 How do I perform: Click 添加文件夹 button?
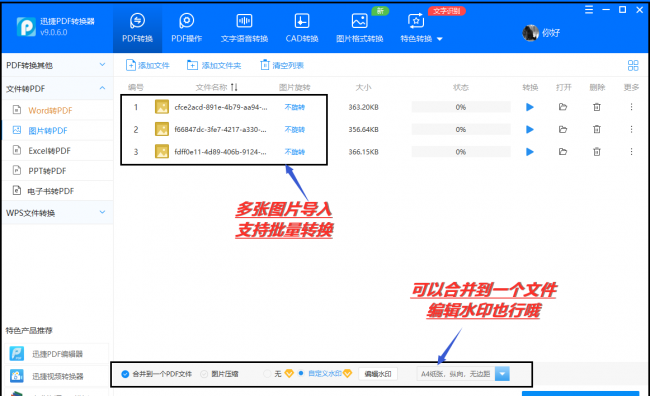(x=214, y=66)
